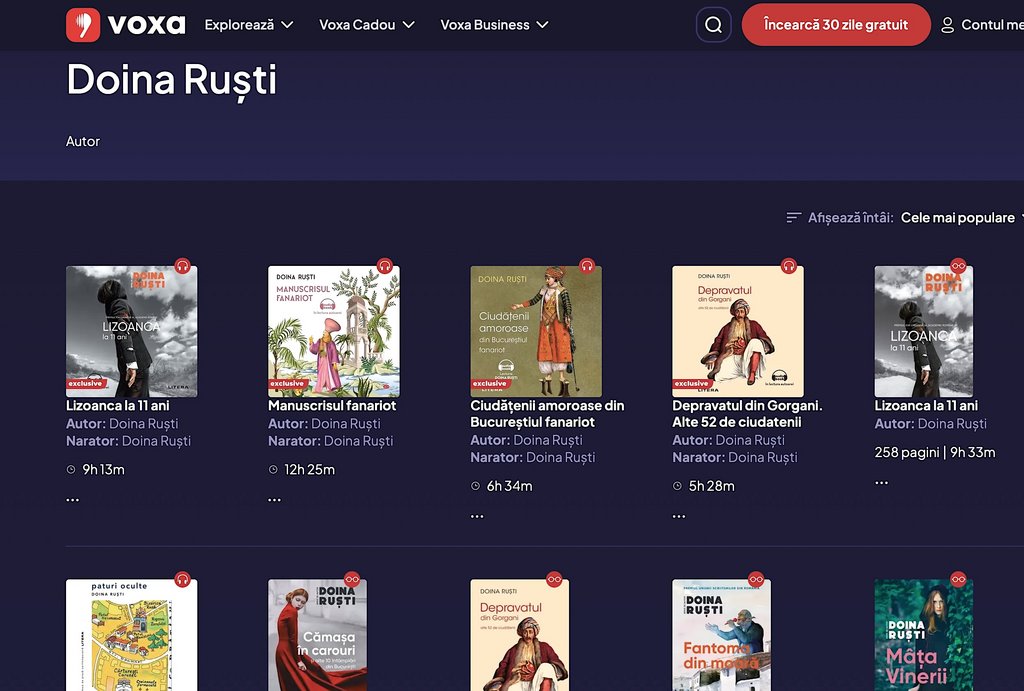
Task: Open Manuscrisul fanariot title link
Action: point(332,406)
